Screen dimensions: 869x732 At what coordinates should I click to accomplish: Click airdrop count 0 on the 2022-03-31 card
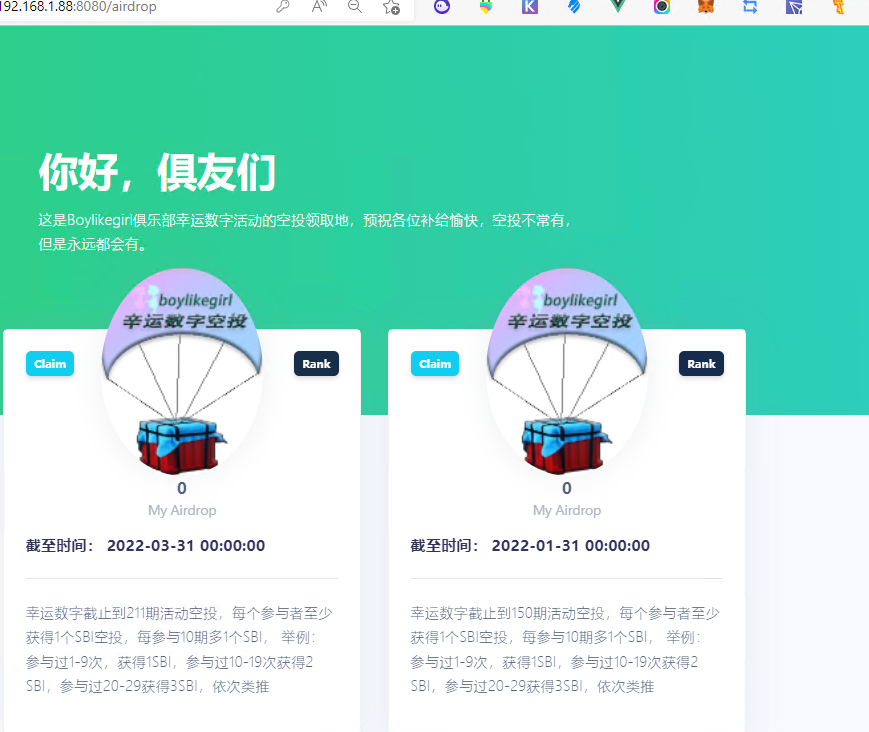click(182, 488)
